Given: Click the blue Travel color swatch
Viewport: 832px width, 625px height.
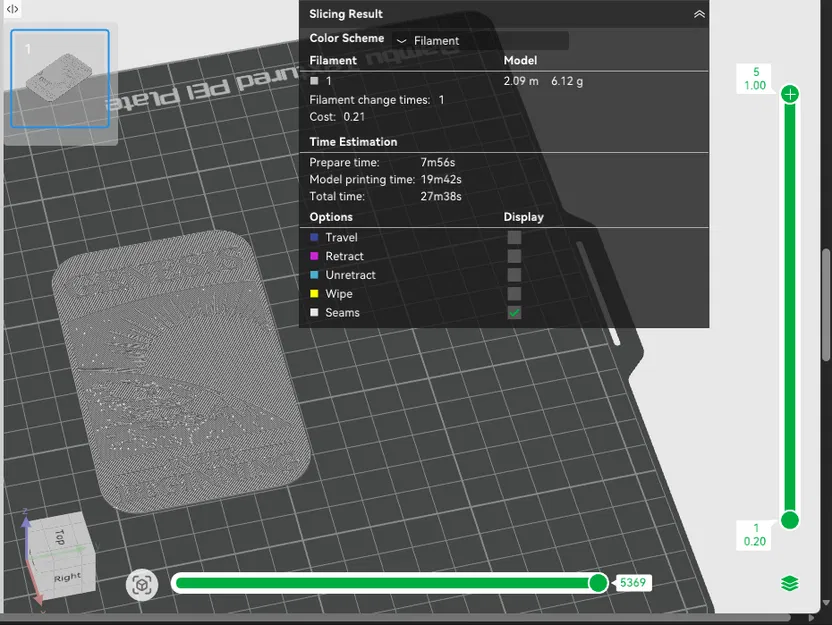Looking at the screenshot, I should [x=314, y=237].
